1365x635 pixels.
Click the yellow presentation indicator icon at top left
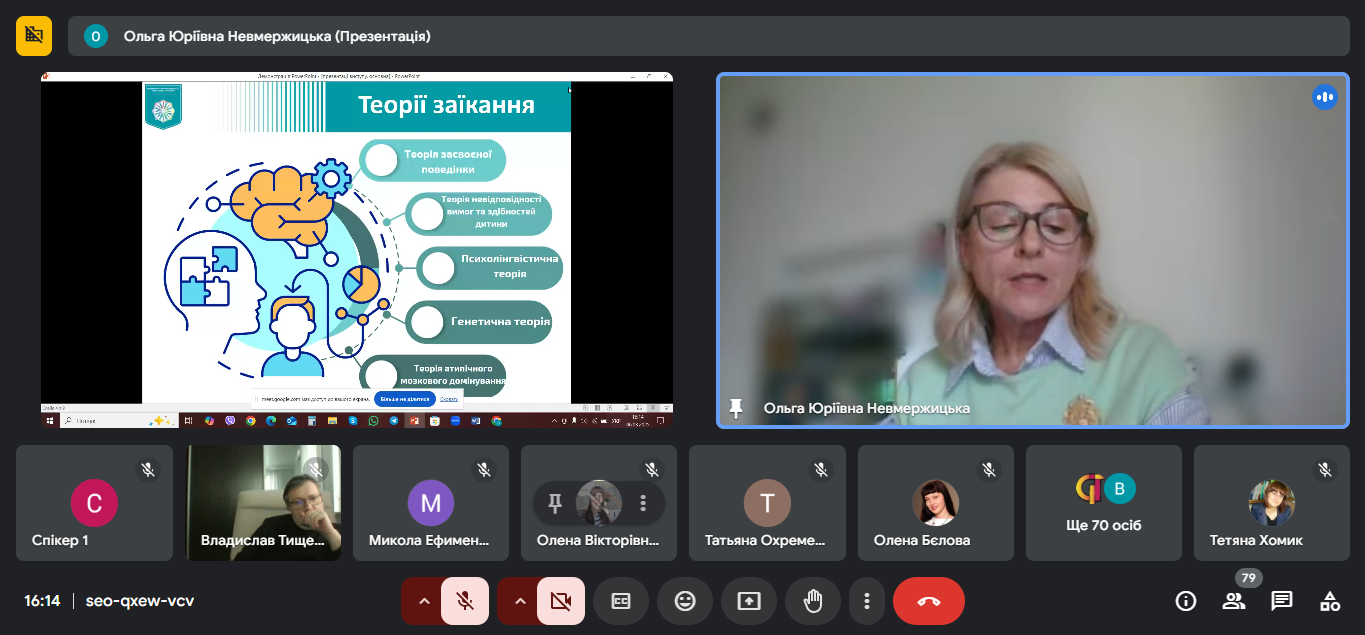(x=34, y=36)
